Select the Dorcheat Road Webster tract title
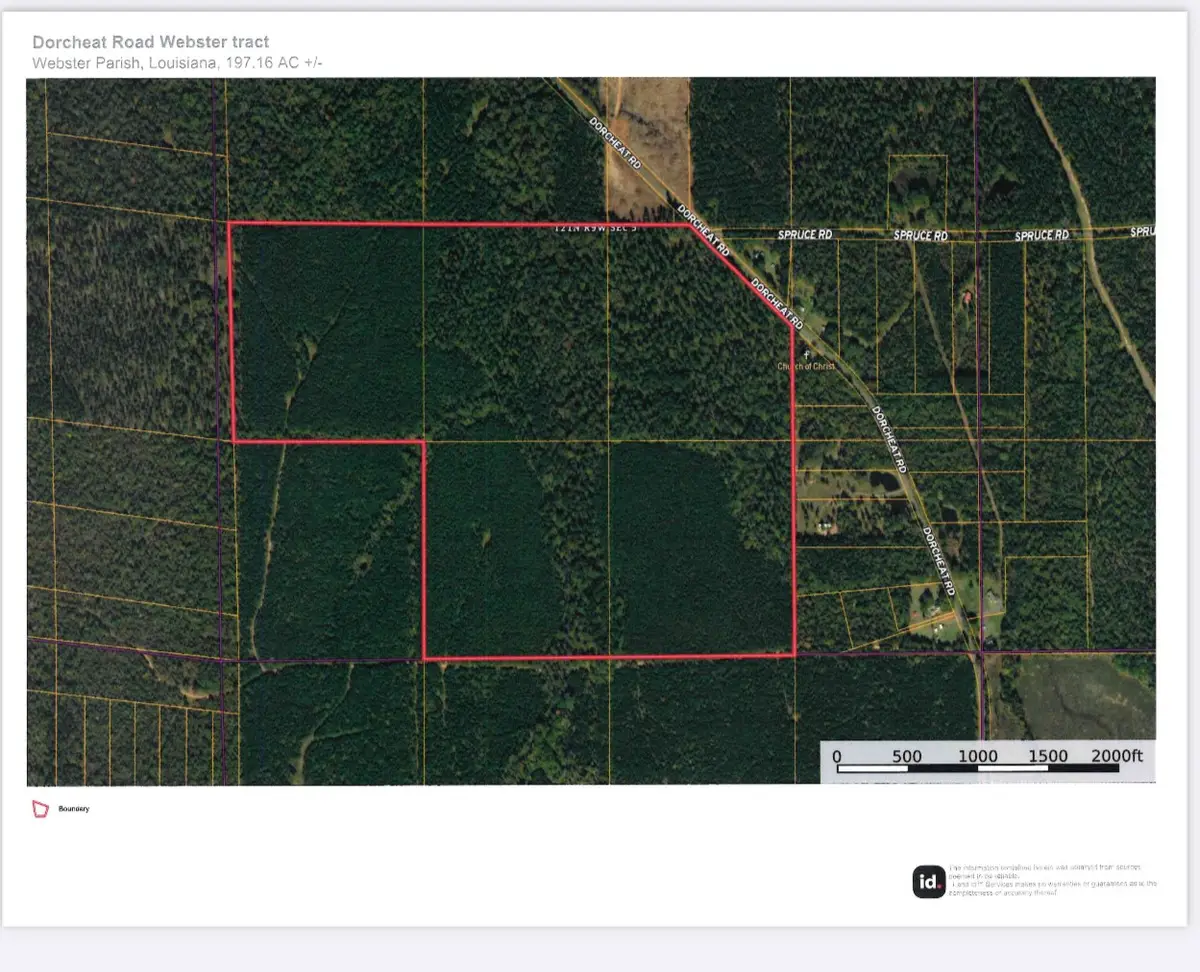The width and height of the screenshot is (1200, 972). click(148, 42)
